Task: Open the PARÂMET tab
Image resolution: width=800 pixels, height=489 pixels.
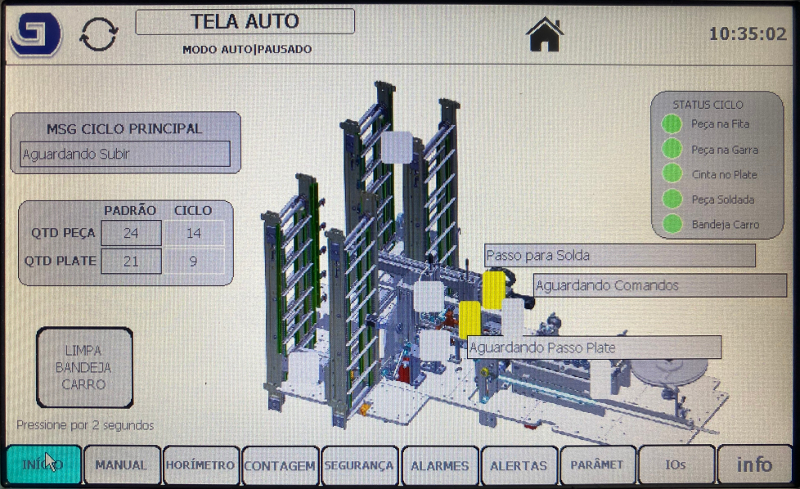Action: [598, 464]
